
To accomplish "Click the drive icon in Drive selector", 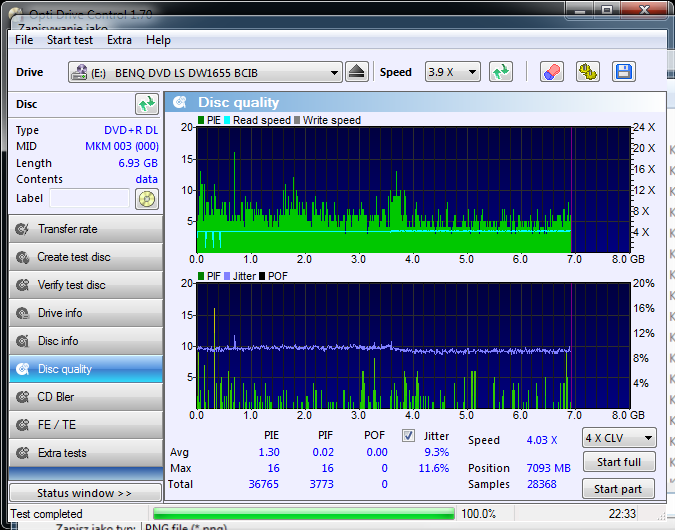I will point(79,72).
